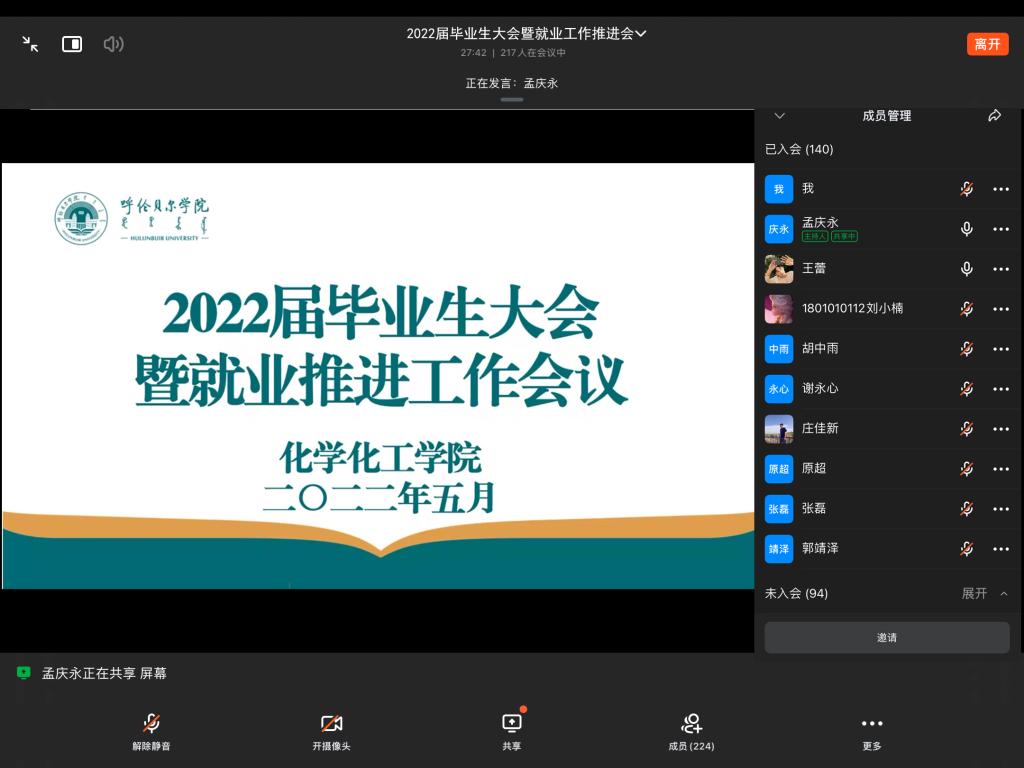Open Members (224) from the bottom toolbar
The width and height of the screenshot is (1024, 768).
point(691,730)
